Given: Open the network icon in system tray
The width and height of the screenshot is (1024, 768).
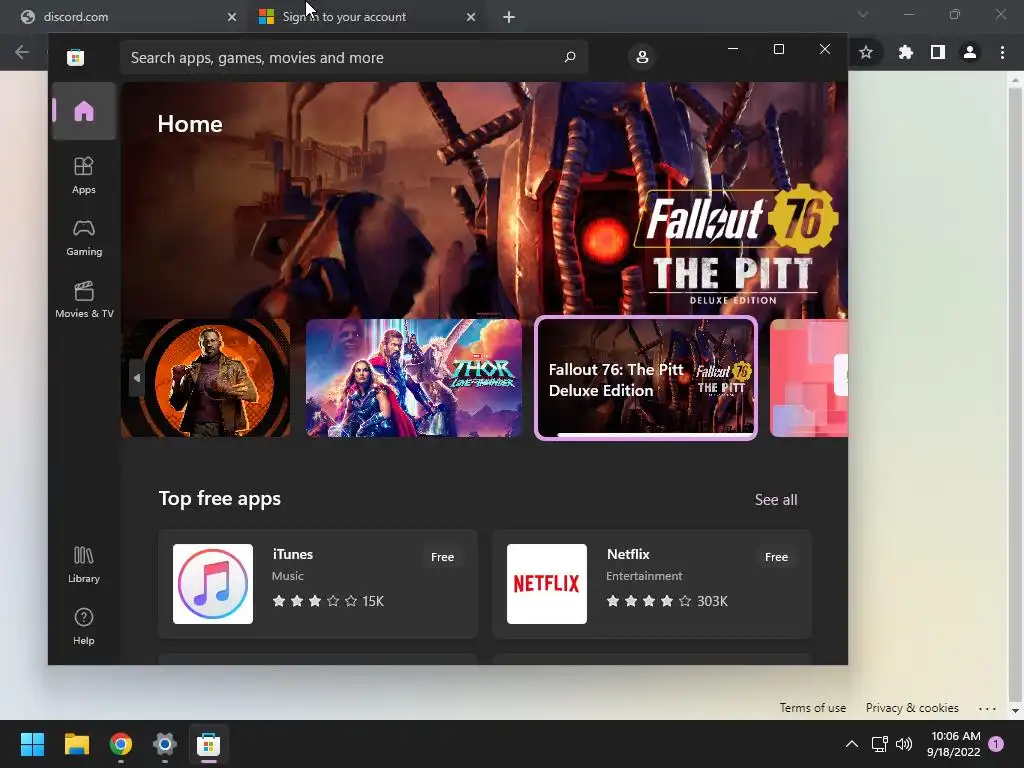Looking at the screenshot, I should pos(879,744).
